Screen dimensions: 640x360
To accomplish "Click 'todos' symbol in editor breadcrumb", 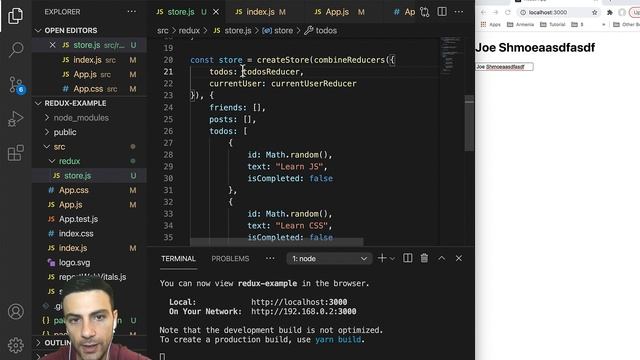I will [x=321, y=31].
